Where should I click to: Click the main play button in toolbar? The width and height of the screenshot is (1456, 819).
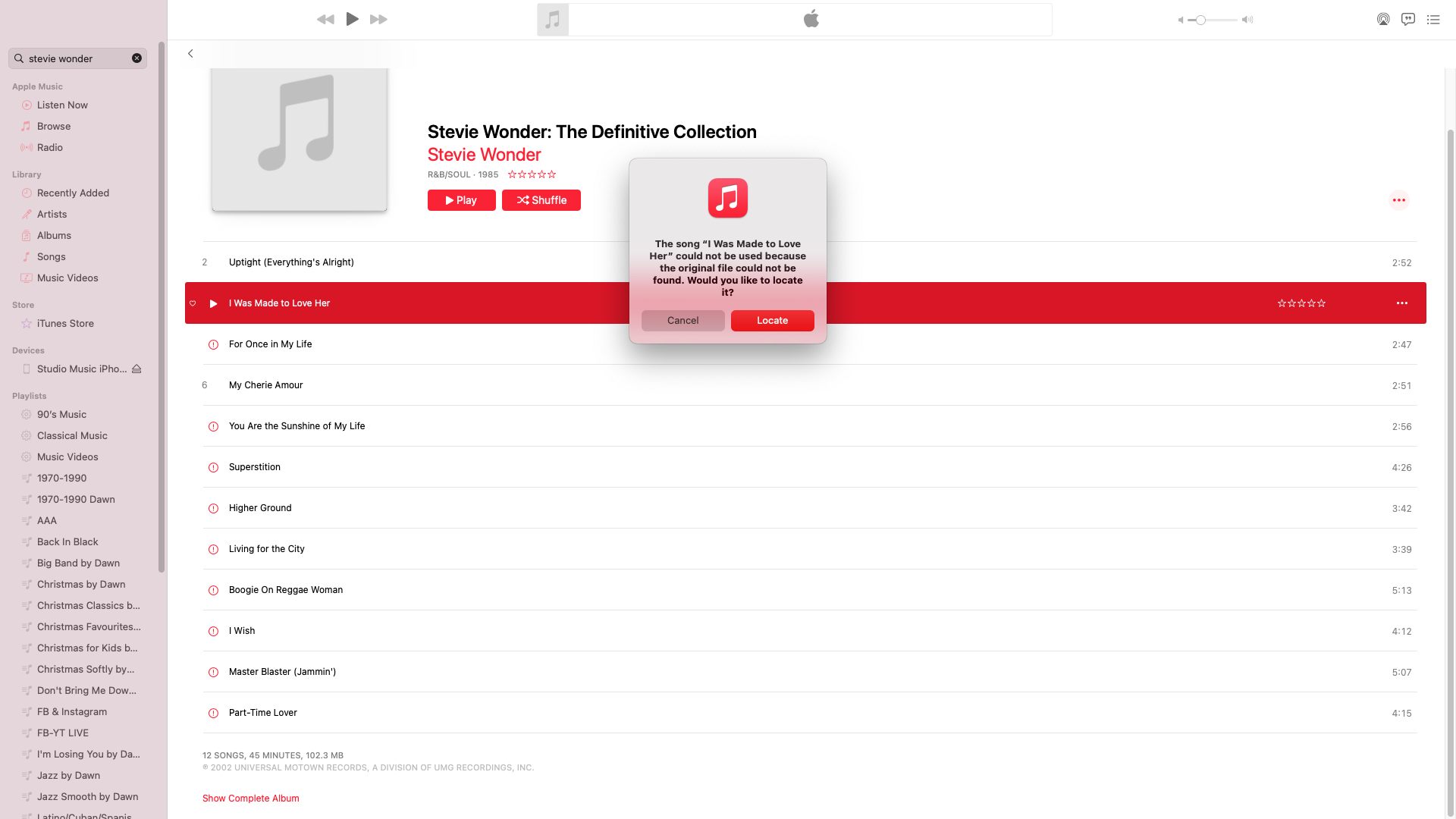coord(352,19)
